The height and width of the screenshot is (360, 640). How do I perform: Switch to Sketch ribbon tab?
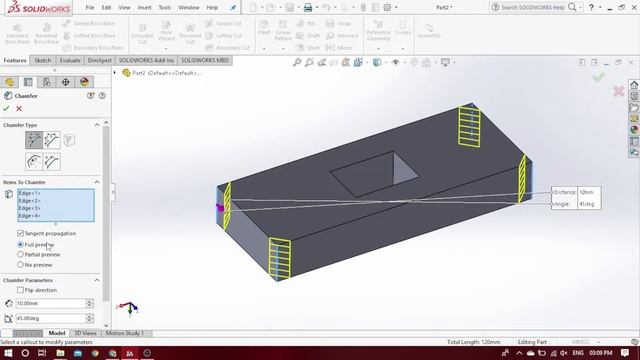point(42,60)
